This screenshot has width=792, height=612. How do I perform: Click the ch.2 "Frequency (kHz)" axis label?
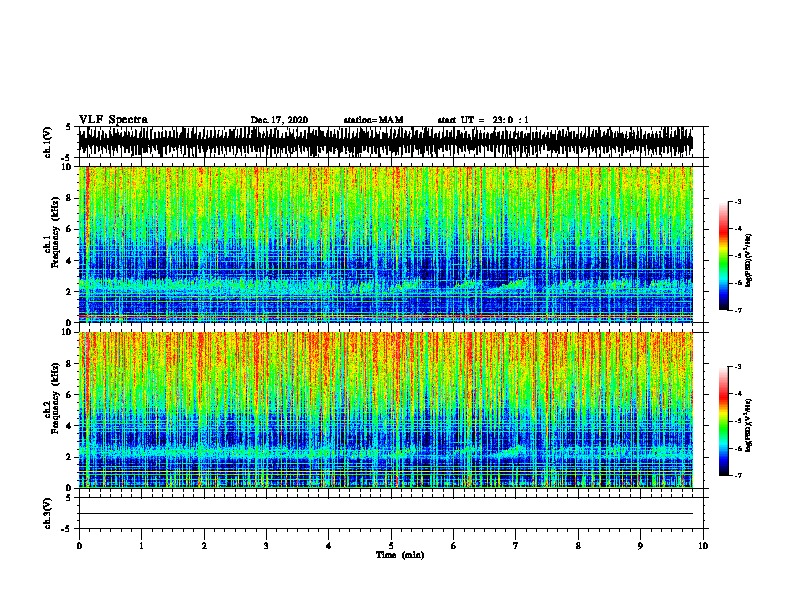pos(55,398)
